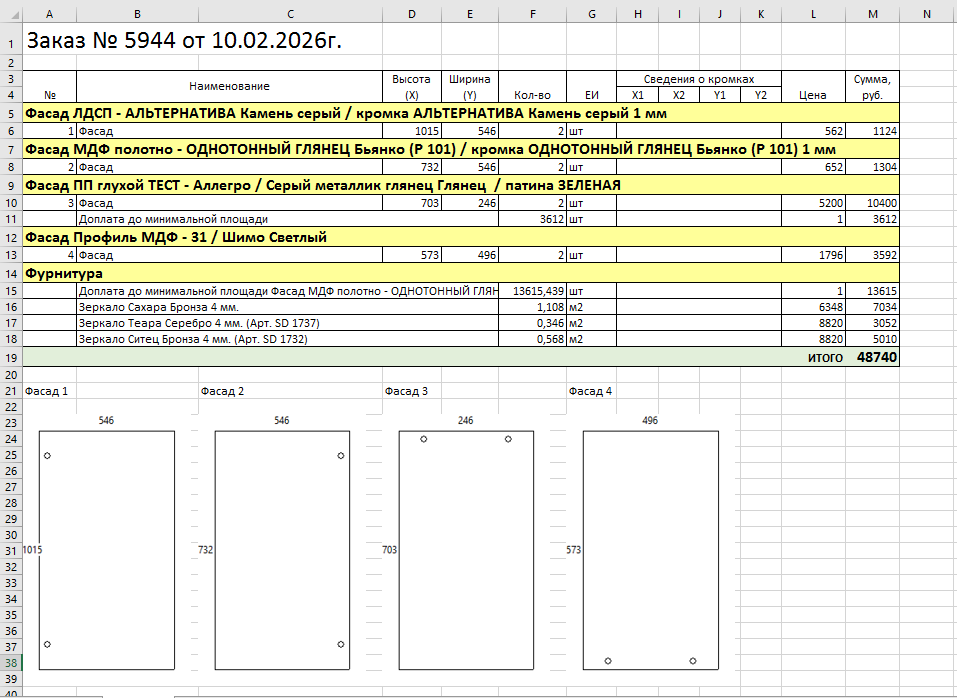Click the top-left hole marker on Фасад 3 drawing
The image size is (957, 698).
(x=424, y=439)
